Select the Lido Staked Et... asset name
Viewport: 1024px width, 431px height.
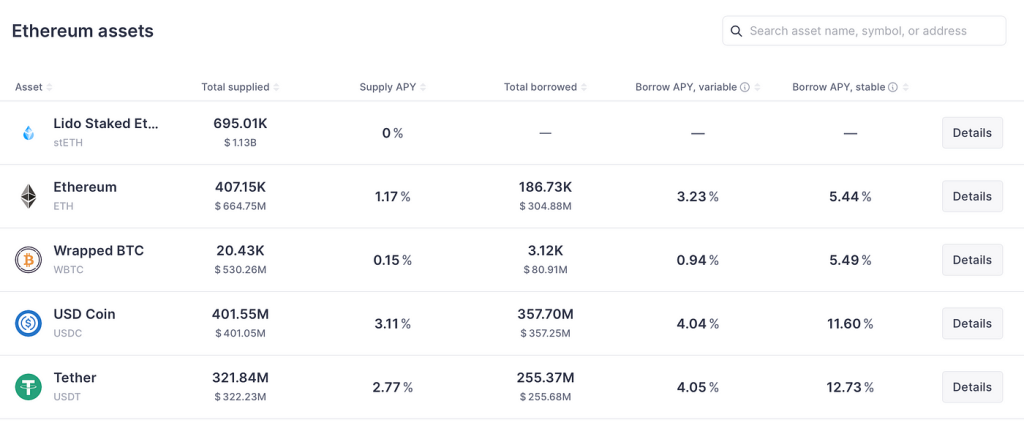[106, 123]
